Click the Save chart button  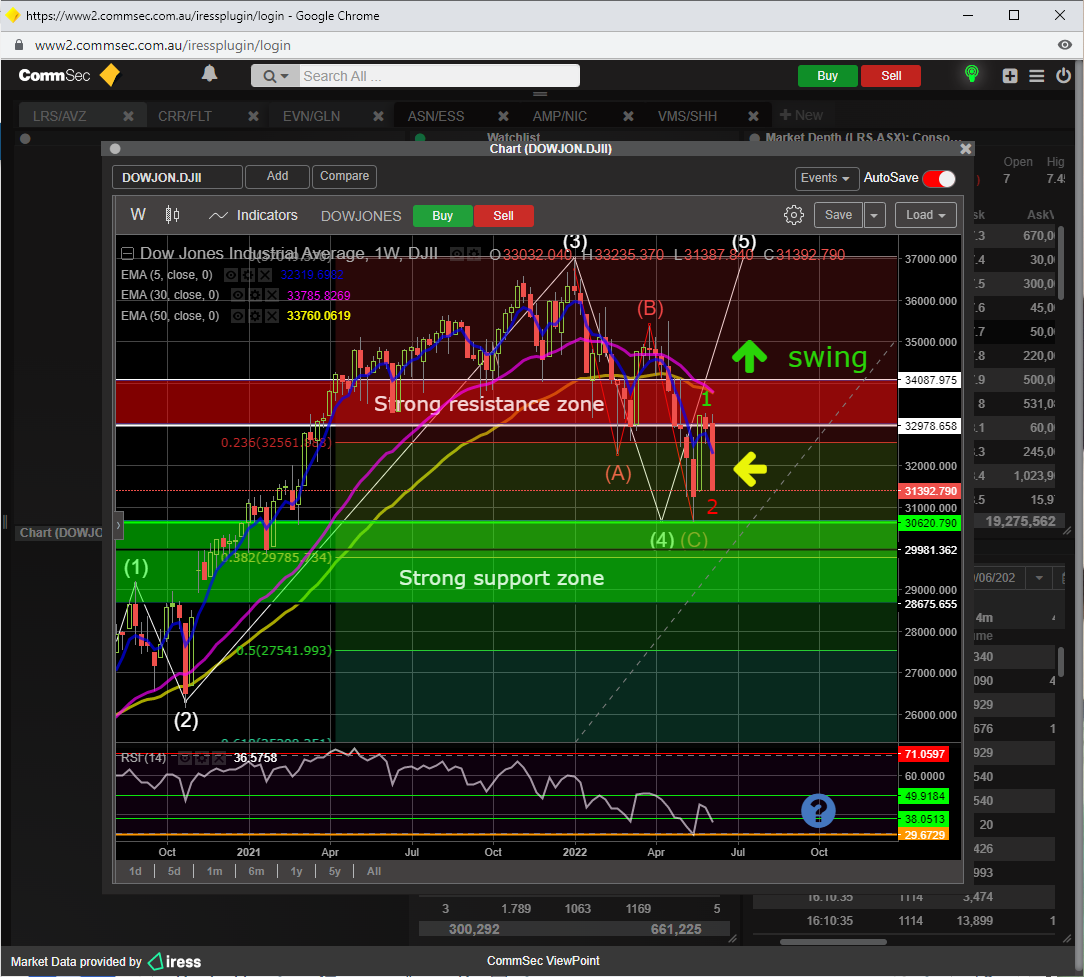[x=839, y=215]
